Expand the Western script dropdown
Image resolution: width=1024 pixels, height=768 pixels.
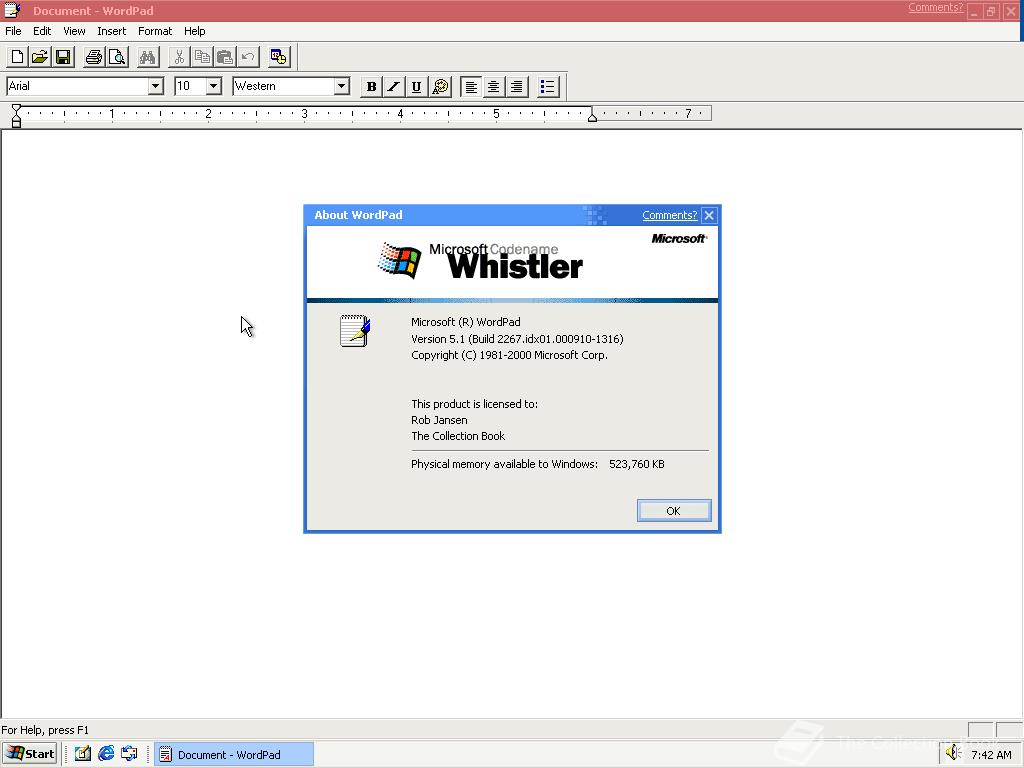pos(341,86)
